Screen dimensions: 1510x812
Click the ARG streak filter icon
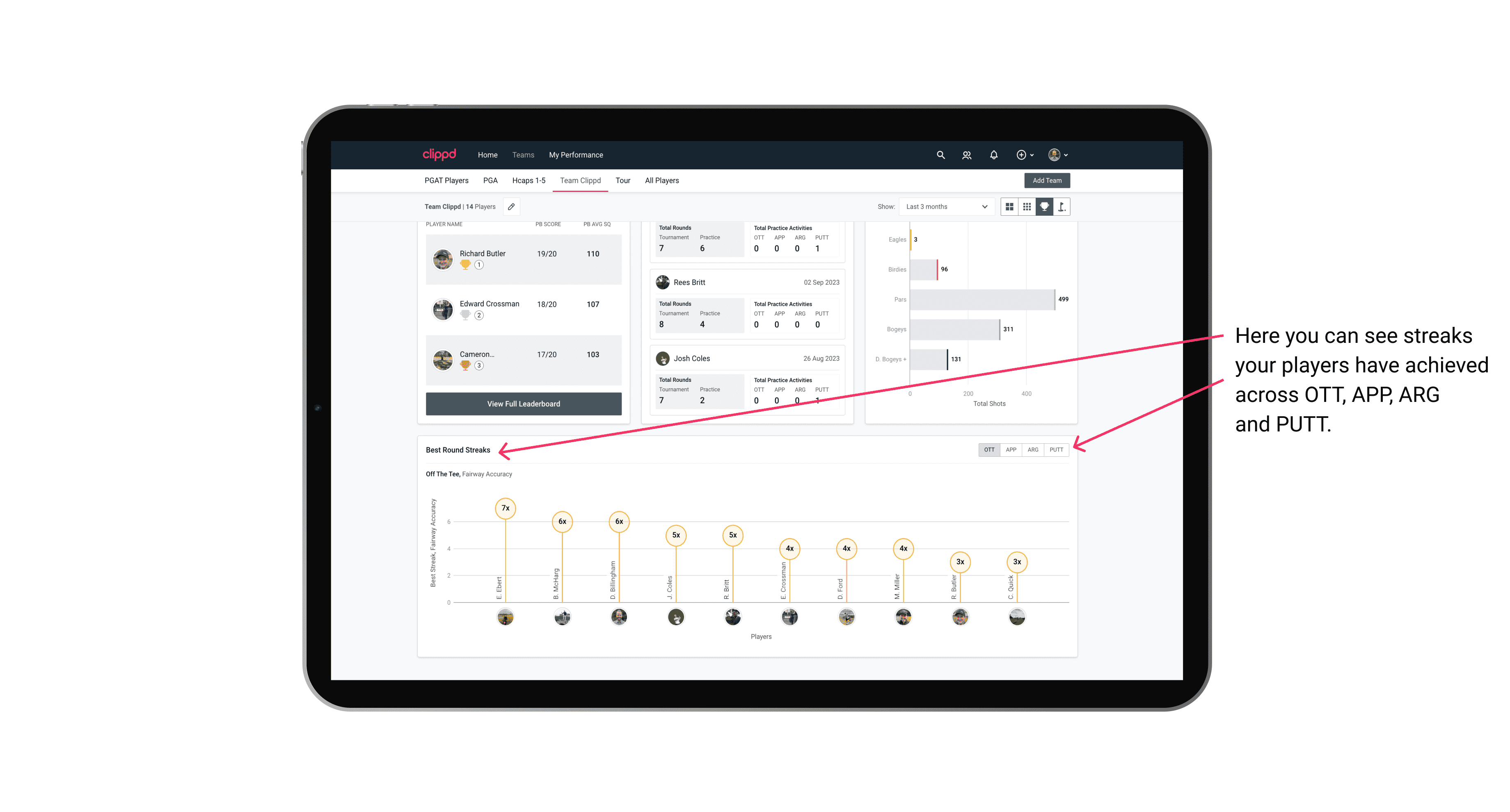[1034, 449]
